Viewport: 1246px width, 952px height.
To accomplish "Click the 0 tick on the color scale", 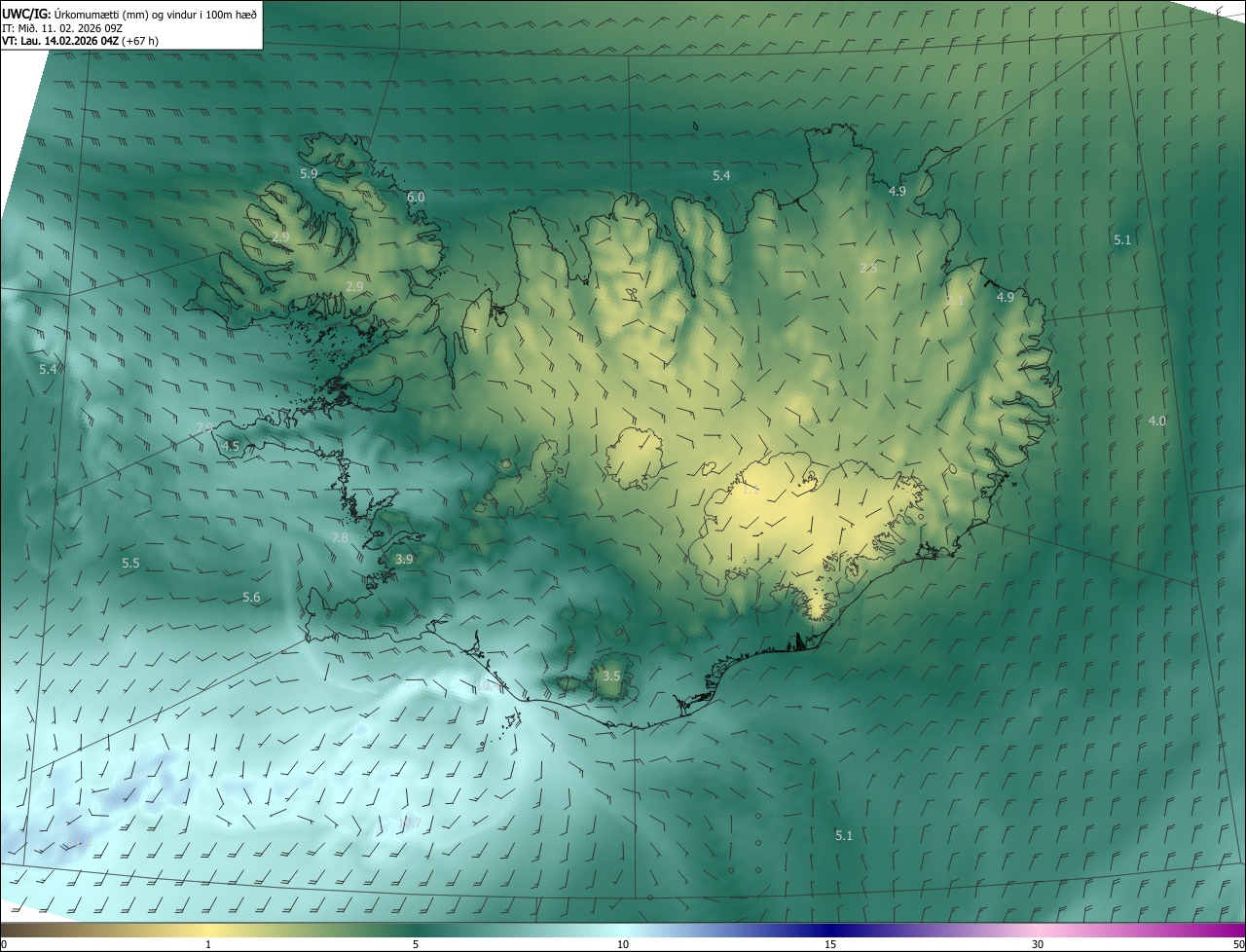I will [x=4, y=944].
